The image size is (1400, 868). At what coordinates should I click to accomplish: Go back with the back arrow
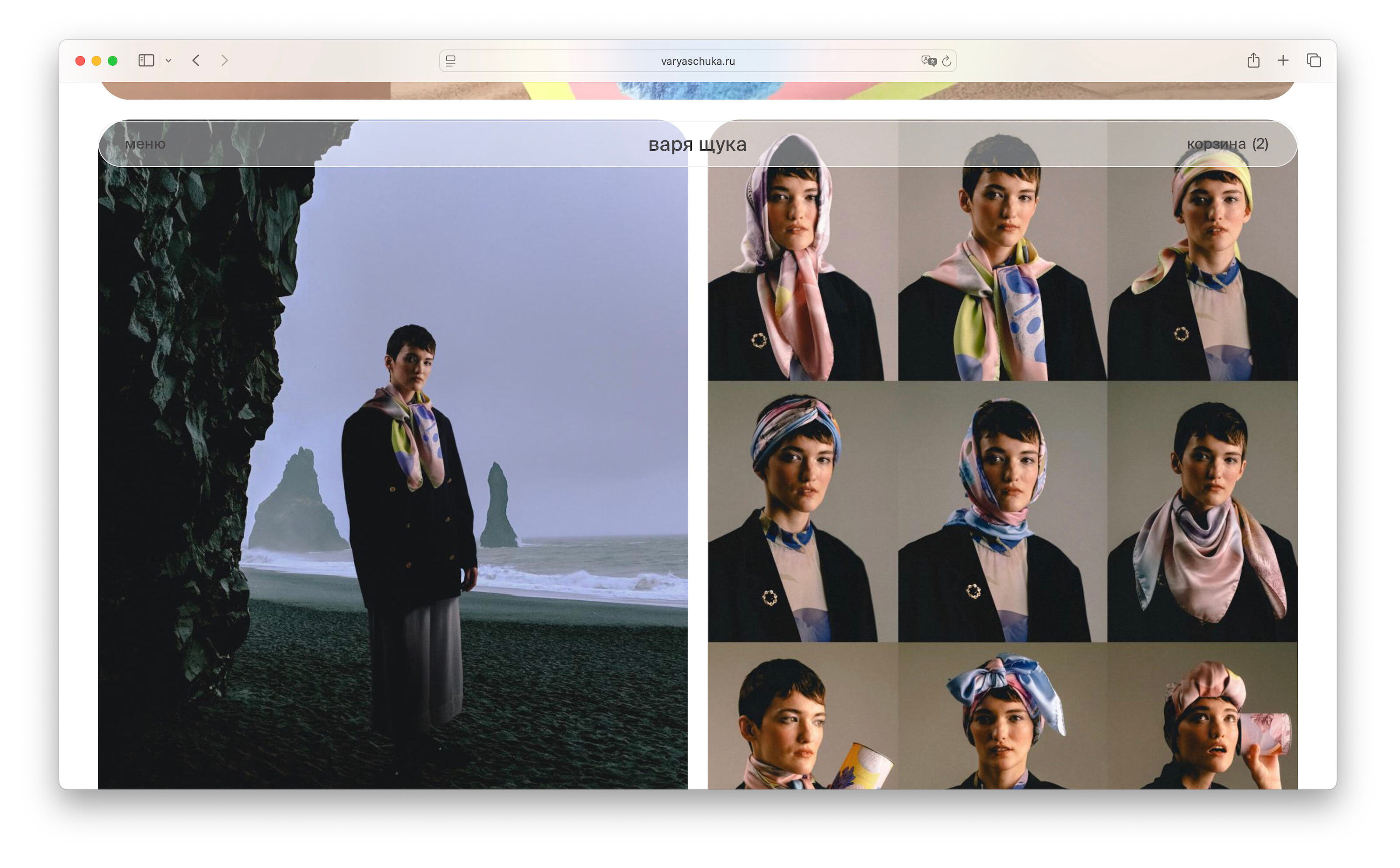(196, 60)
